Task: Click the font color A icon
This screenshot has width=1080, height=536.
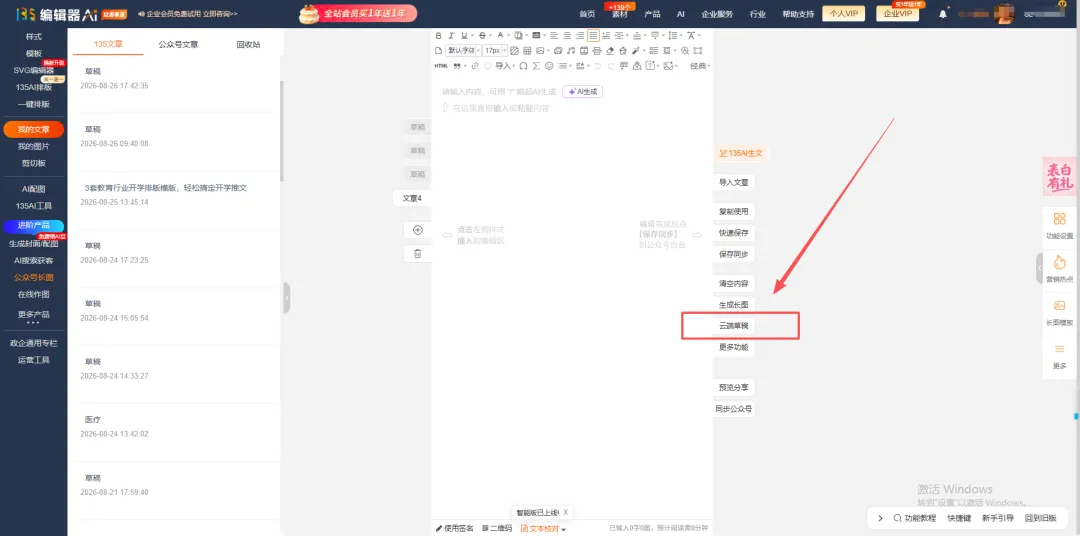Action: tap(501, 35)
